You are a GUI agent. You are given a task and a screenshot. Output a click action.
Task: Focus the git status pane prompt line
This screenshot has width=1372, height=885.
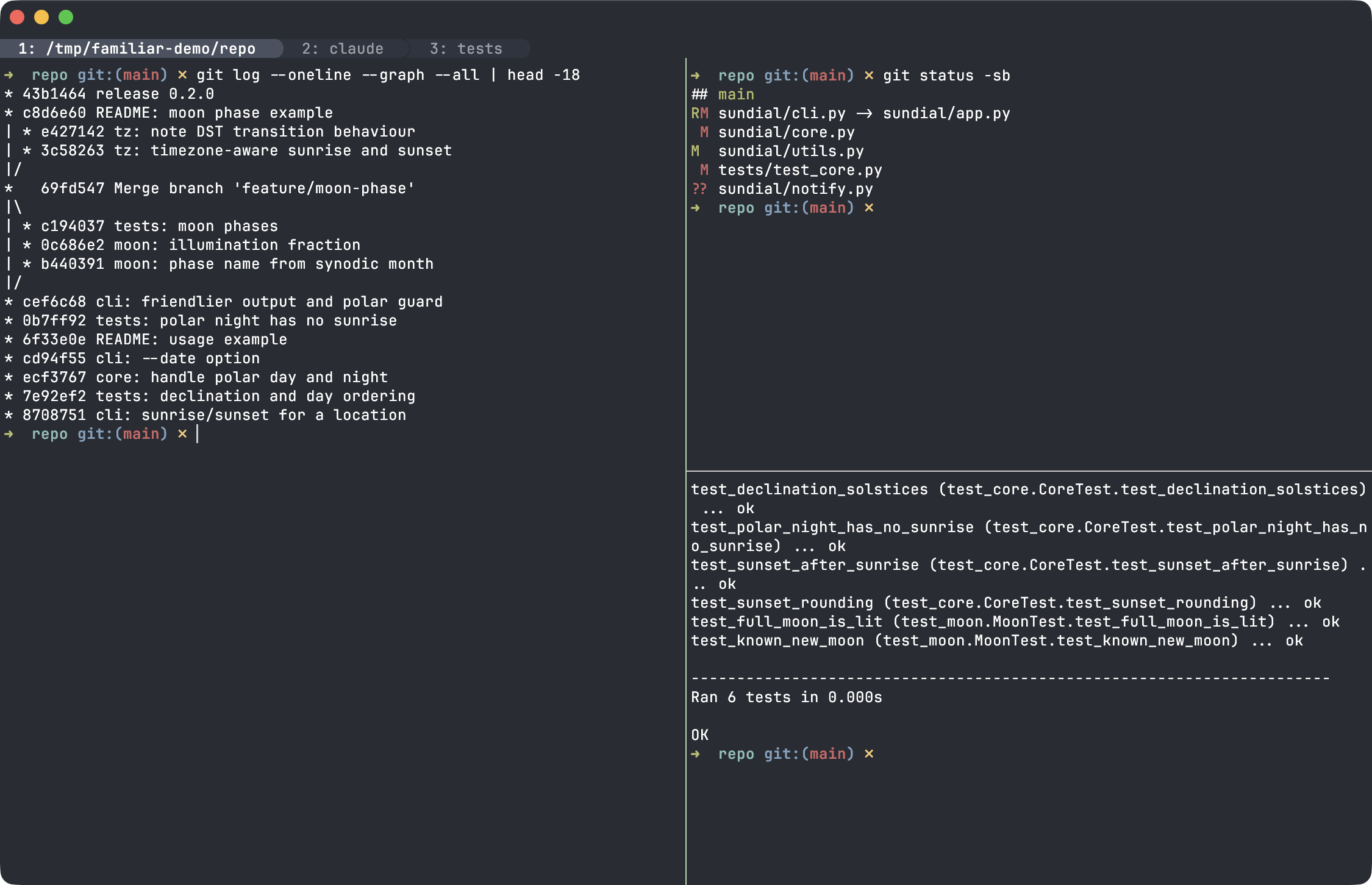pos(782,208)
